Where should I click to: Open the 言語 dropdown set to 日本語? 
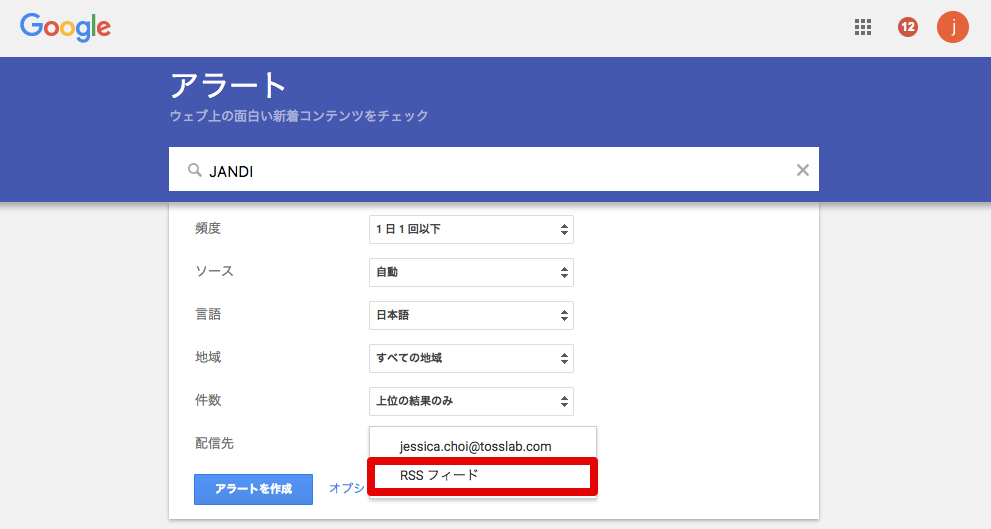pos(471,315)
